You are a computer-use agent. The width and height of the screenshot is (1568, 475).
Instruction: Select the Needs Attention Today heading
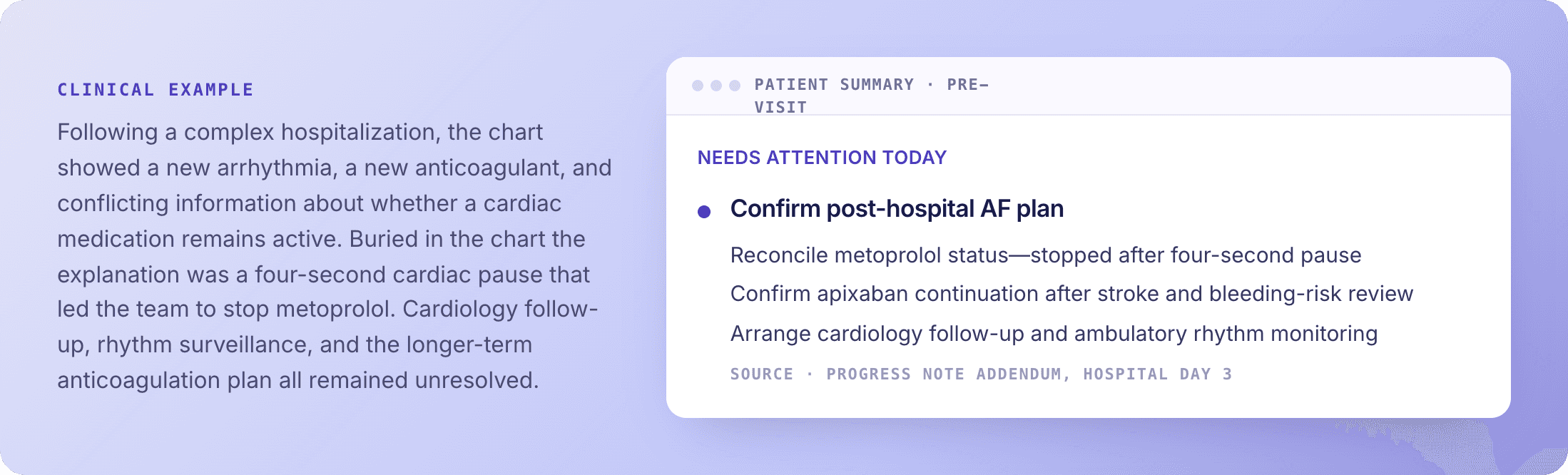click(822, 158)
